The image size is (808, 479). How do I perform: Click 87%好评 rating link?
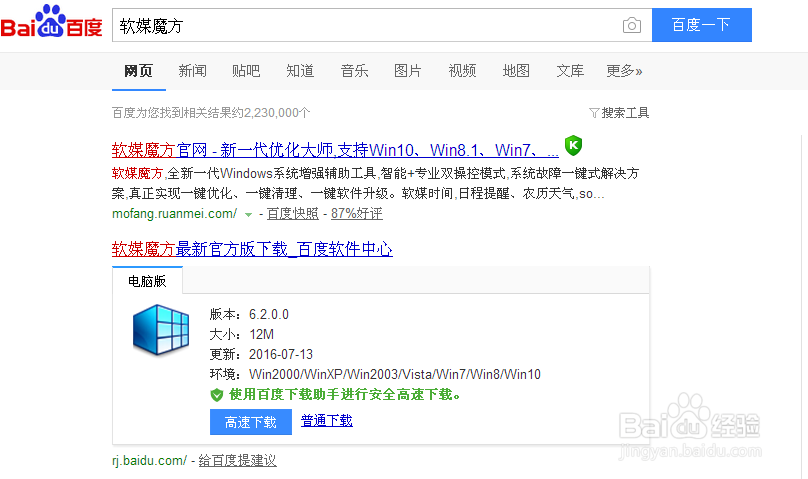click(357, 213)
